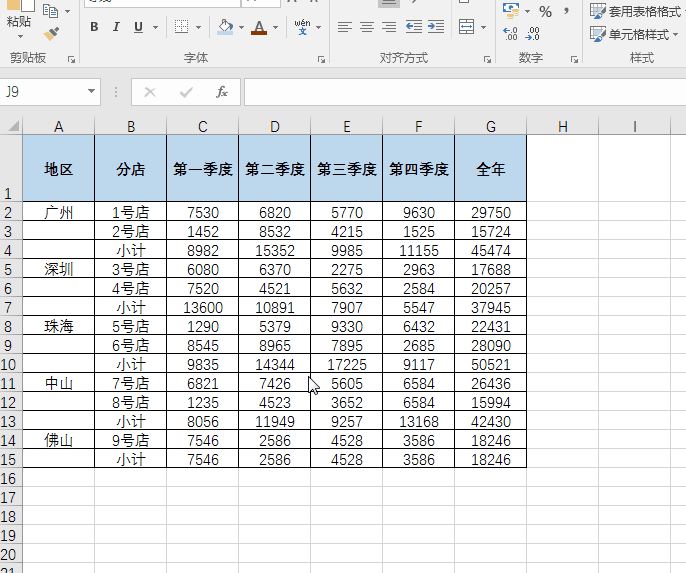The width and height of the screenshot is (686, 573).
Task: Select cell with 3号店
Action: pyautogui.click(x=130, y=269)
